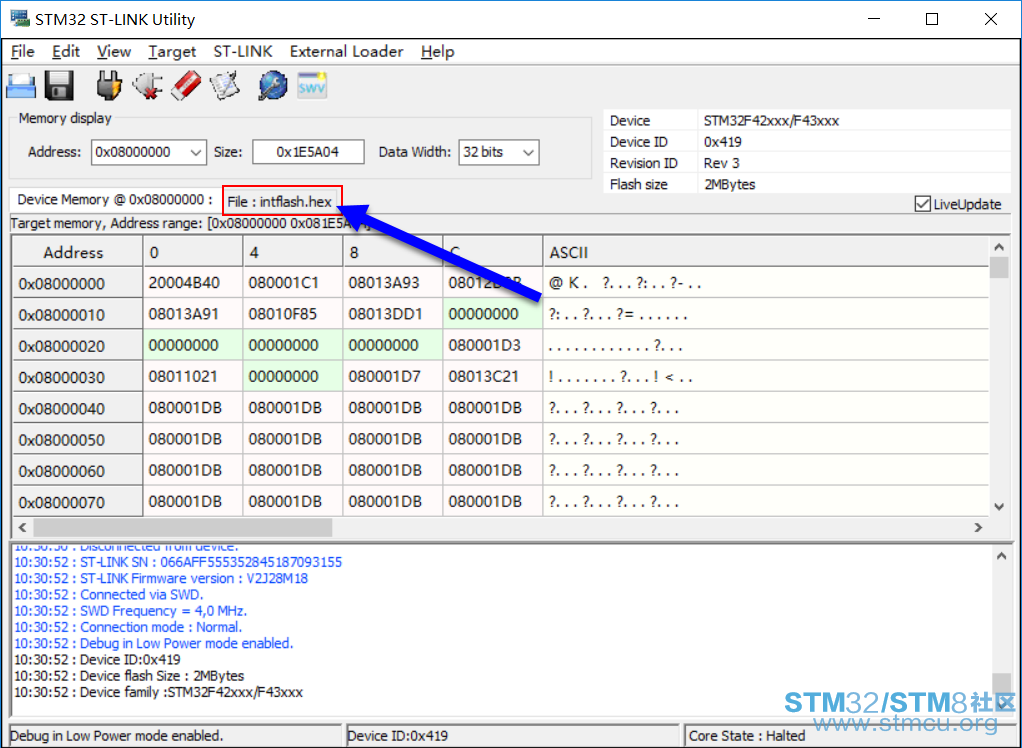Select row address 0x08000000
1022x748 pixels.
[x=78, y=283]
